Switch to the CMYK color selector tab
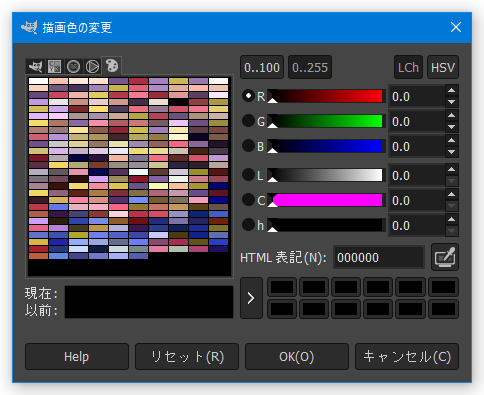The image size is (484, 395). point(54,66)
